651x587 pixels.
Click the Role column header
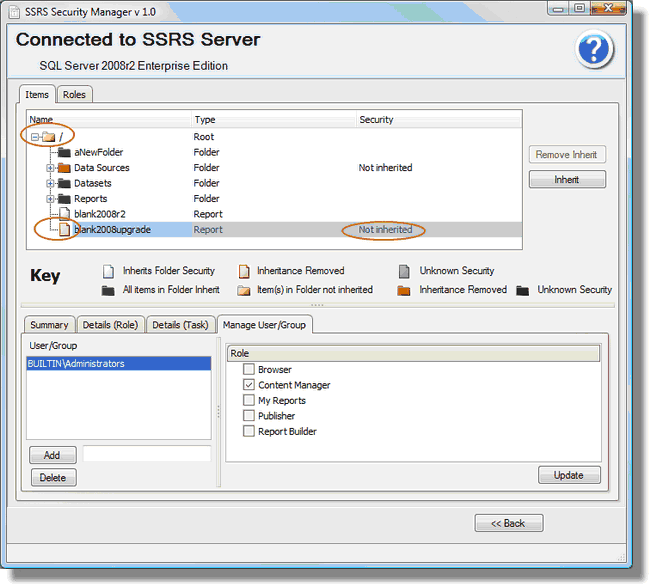(414, 353)
